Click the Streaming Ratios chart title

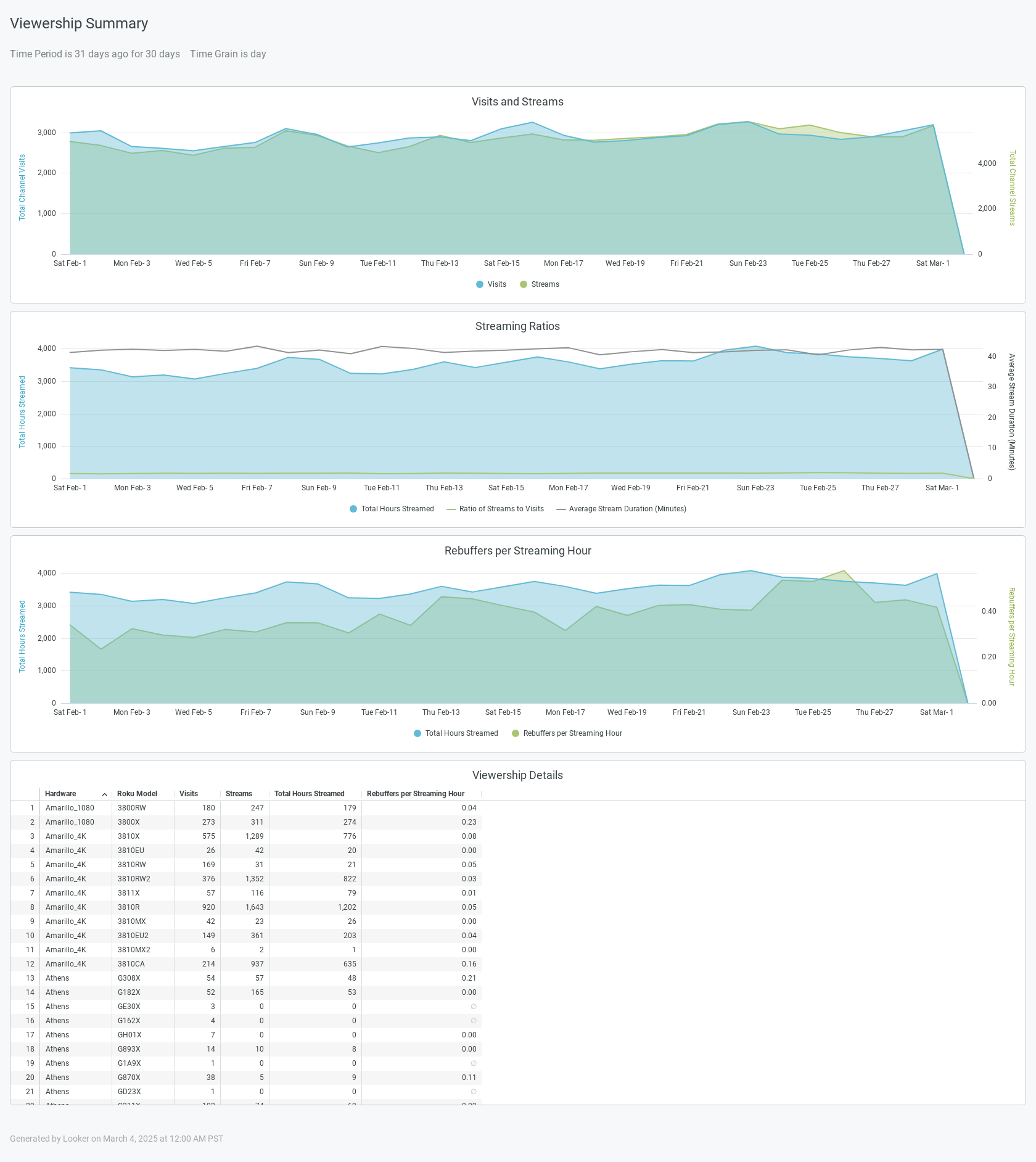pyautogui.click(x=517, y=326)
